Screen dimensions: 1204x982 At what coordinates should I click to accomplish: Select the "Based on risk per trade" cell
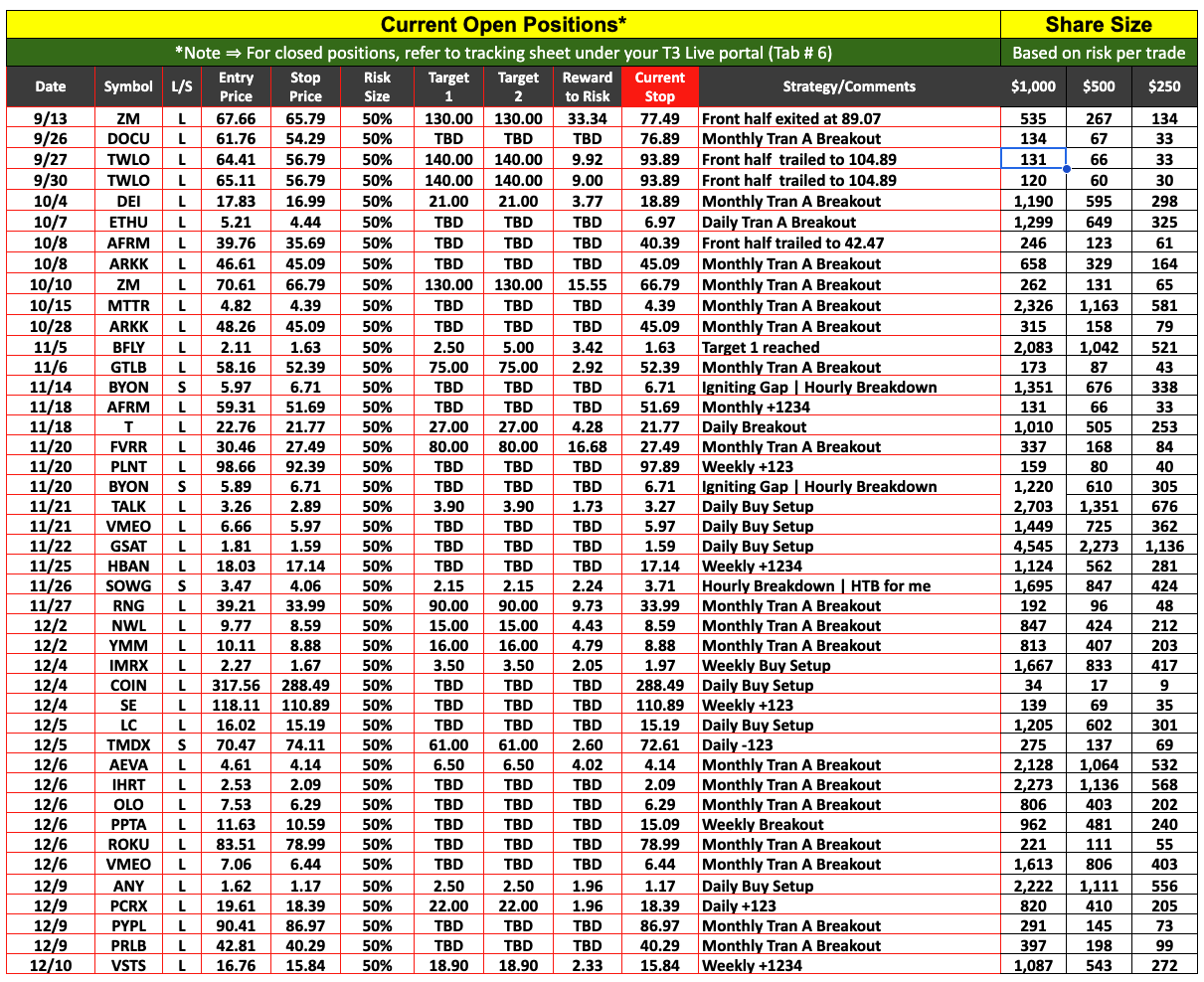point(1099,54)
